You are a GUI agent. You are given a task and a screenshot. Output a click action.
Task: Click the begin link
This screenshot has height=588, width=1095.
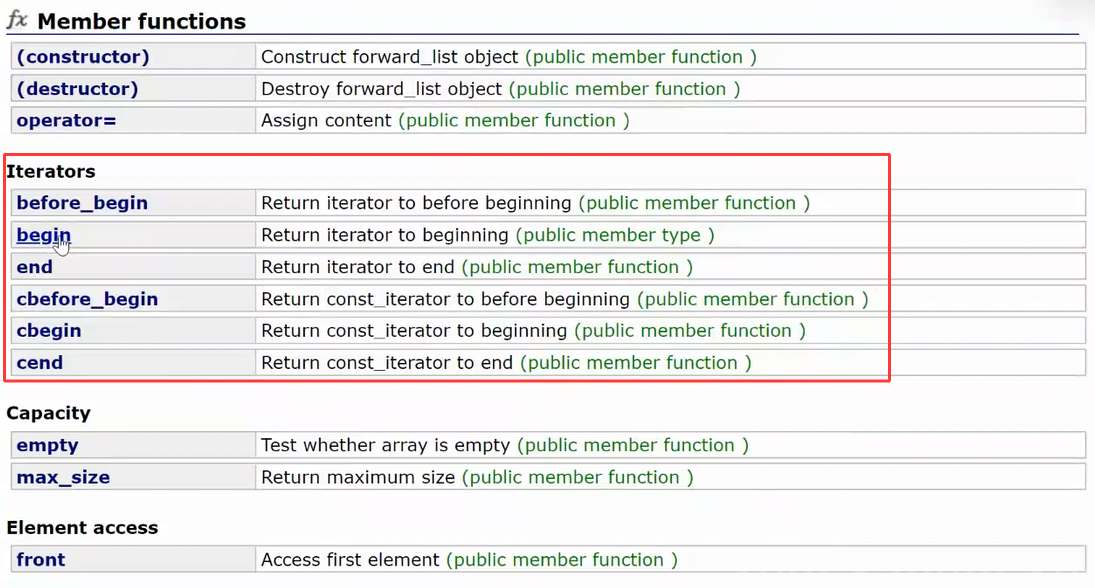(43, 235)
